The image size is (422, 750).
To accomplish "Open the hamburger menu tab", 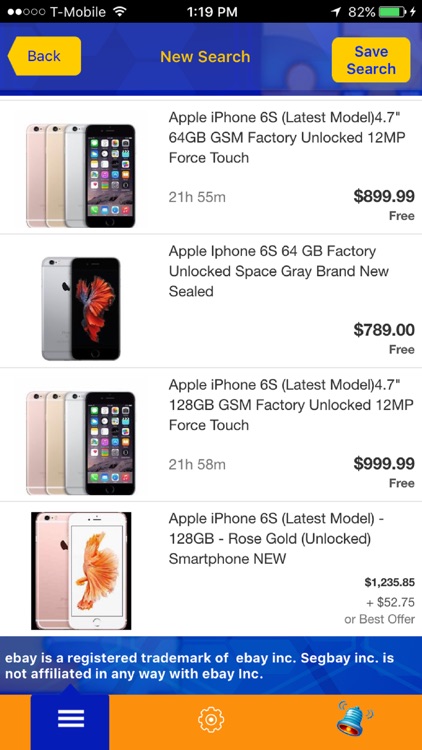I will click(x=70, y=719).
